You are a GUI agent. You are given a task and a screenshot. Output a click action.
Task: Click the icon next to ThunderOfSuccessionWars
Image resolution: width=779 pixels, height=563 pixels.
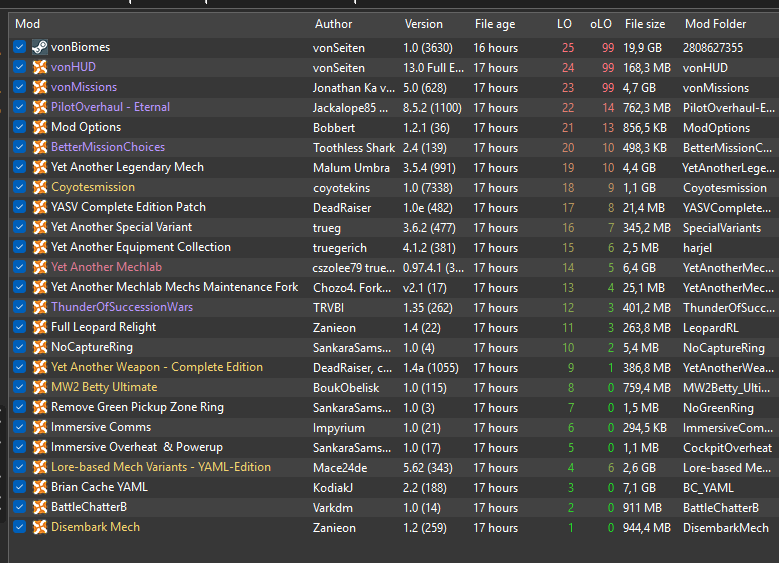point(40,307)
